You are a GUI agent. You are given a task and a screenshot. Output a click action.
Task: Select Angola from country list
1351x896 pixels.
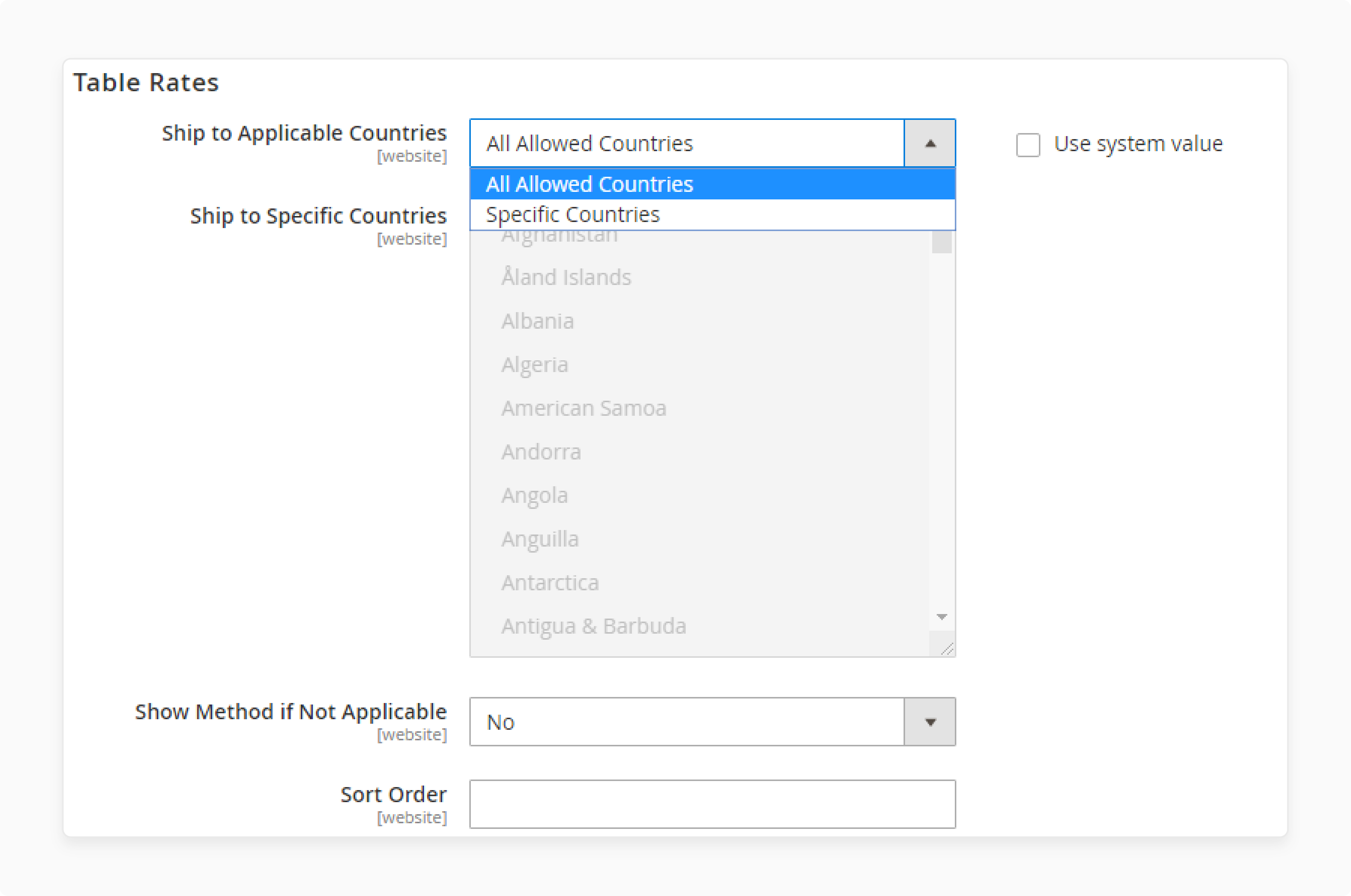536,495
